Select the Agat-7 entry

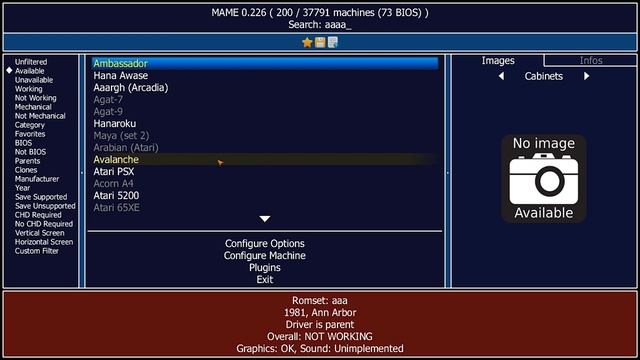pyautogui.click(x=265, y=100)
